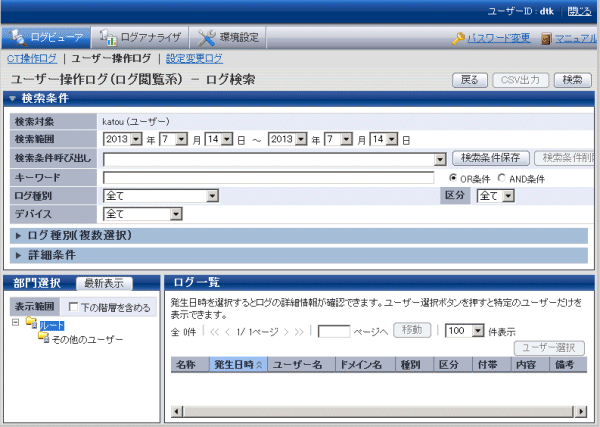Check 下の階層を含める checkbox

pyautogui.click(x=73, y=307)
